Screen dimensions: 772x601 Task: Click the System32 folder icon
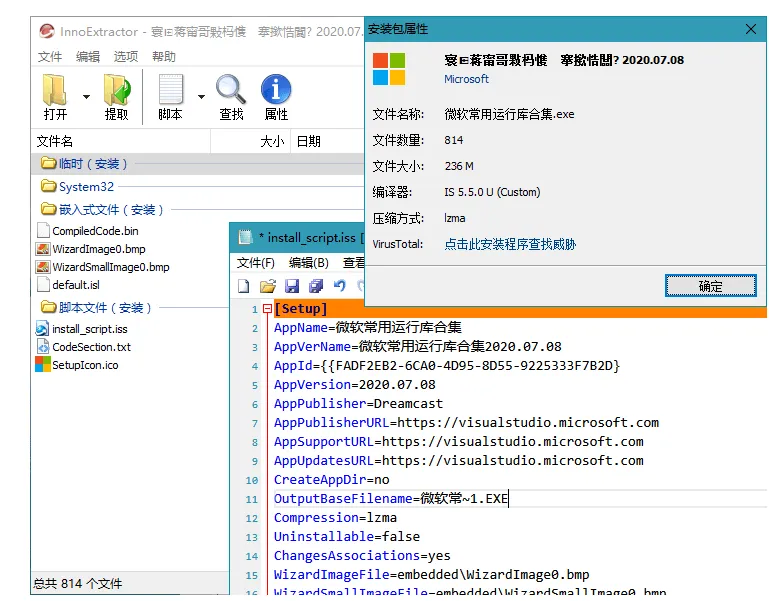[48, 186]
